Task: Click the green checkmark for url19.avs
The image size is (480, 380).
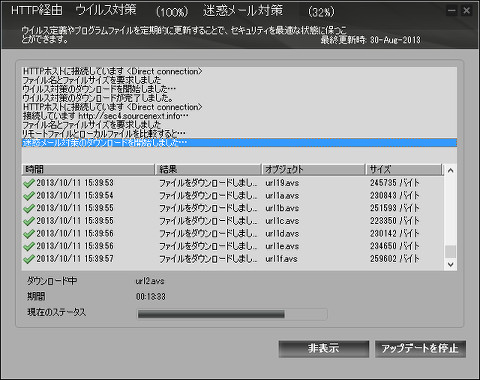Action: click(x=29, y=183)
